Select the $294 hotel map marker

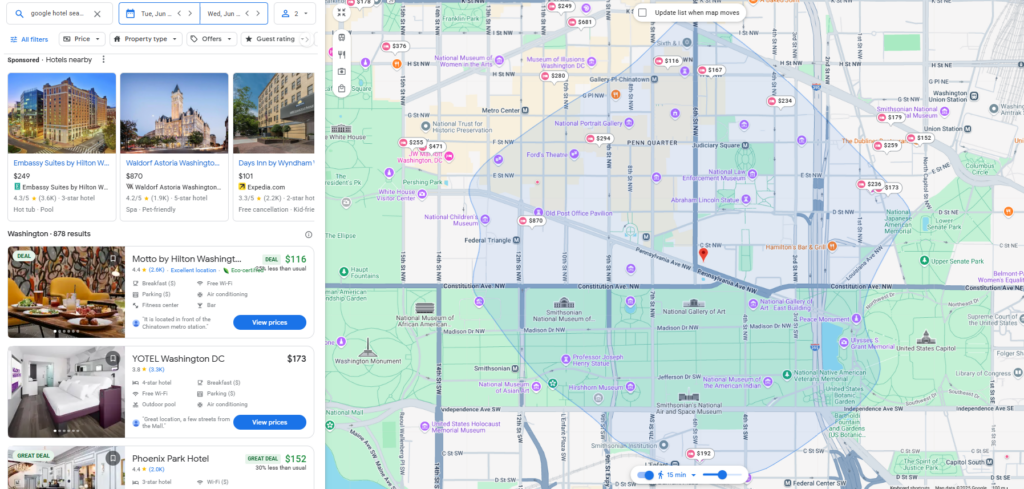pos(599,138)
